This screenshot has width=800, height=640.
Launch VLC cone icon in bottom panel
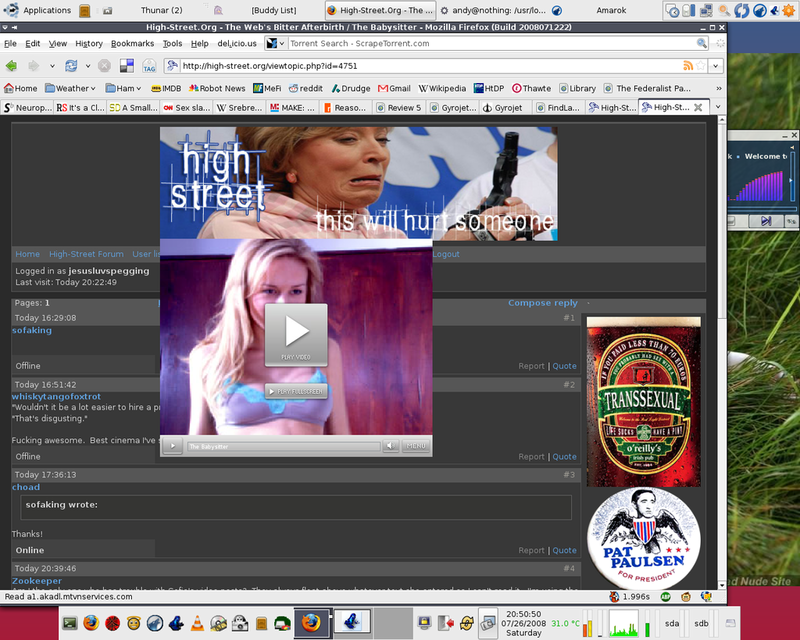197,623
